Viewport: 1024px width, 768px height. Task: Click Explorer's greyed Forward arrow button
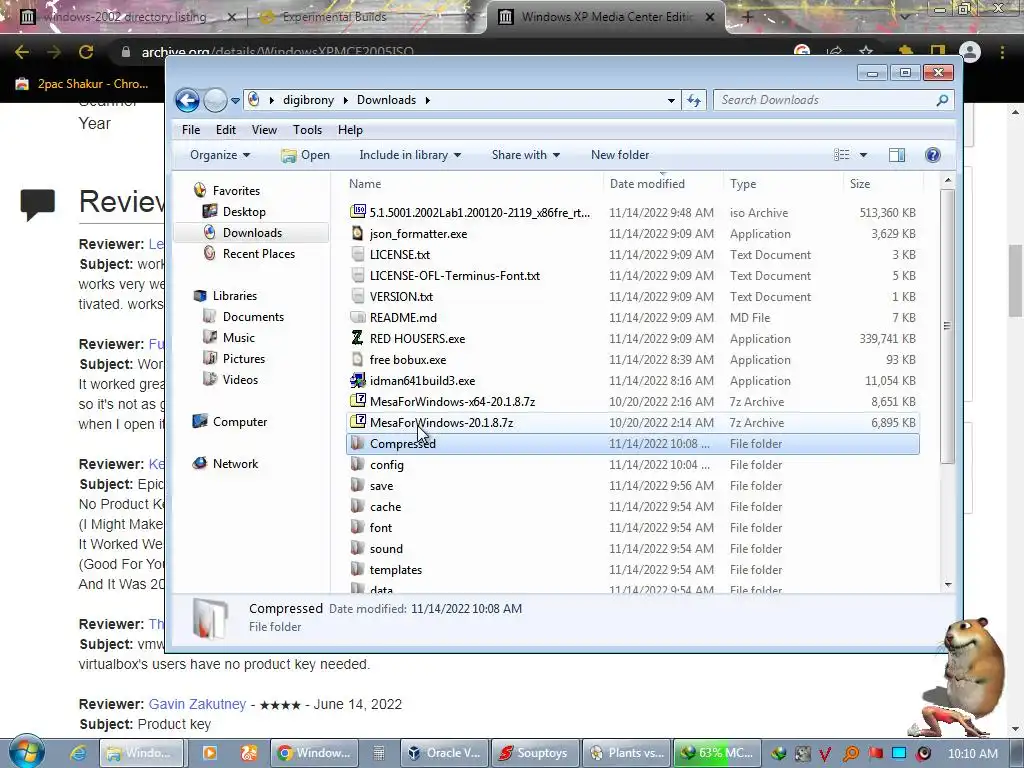click(x=215, y=100)
